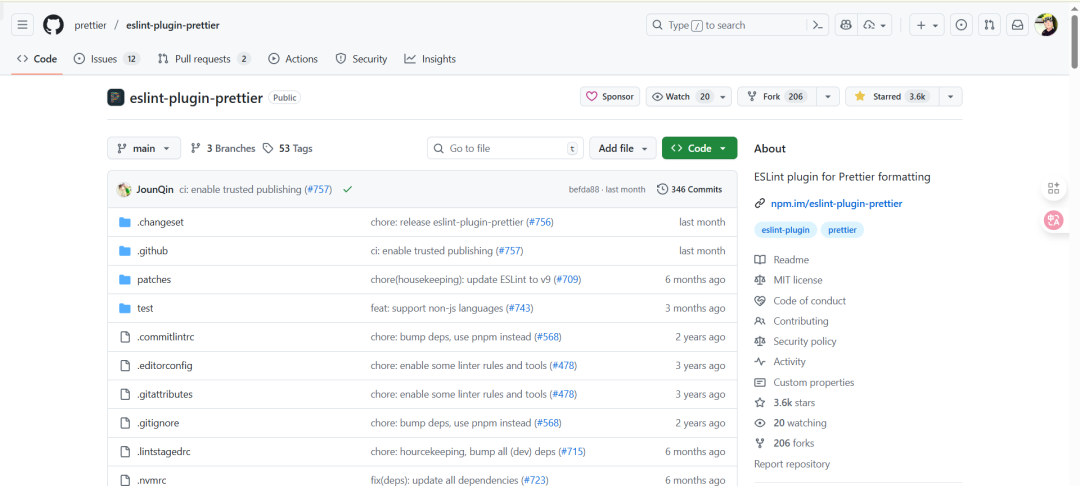Image resolution: width=1080 pixels, height=486 pixels.
Task: Star toggle the repository via Starred button
Action: [891, 97]
